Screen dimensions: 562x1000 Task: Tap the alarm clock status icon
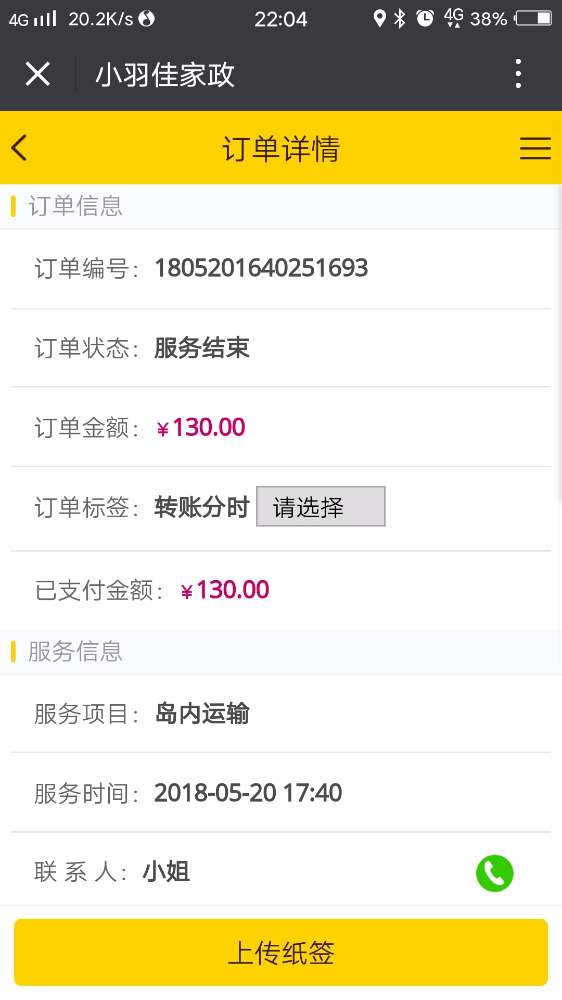click(425, 18)
